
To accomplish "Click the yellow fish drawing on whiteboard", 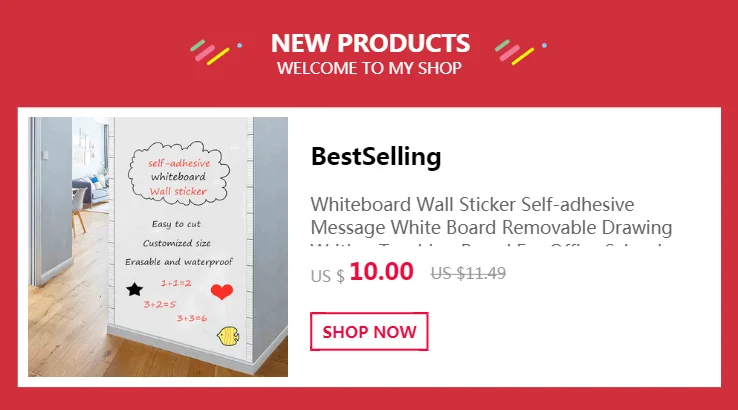I will (x=228, y=336).
